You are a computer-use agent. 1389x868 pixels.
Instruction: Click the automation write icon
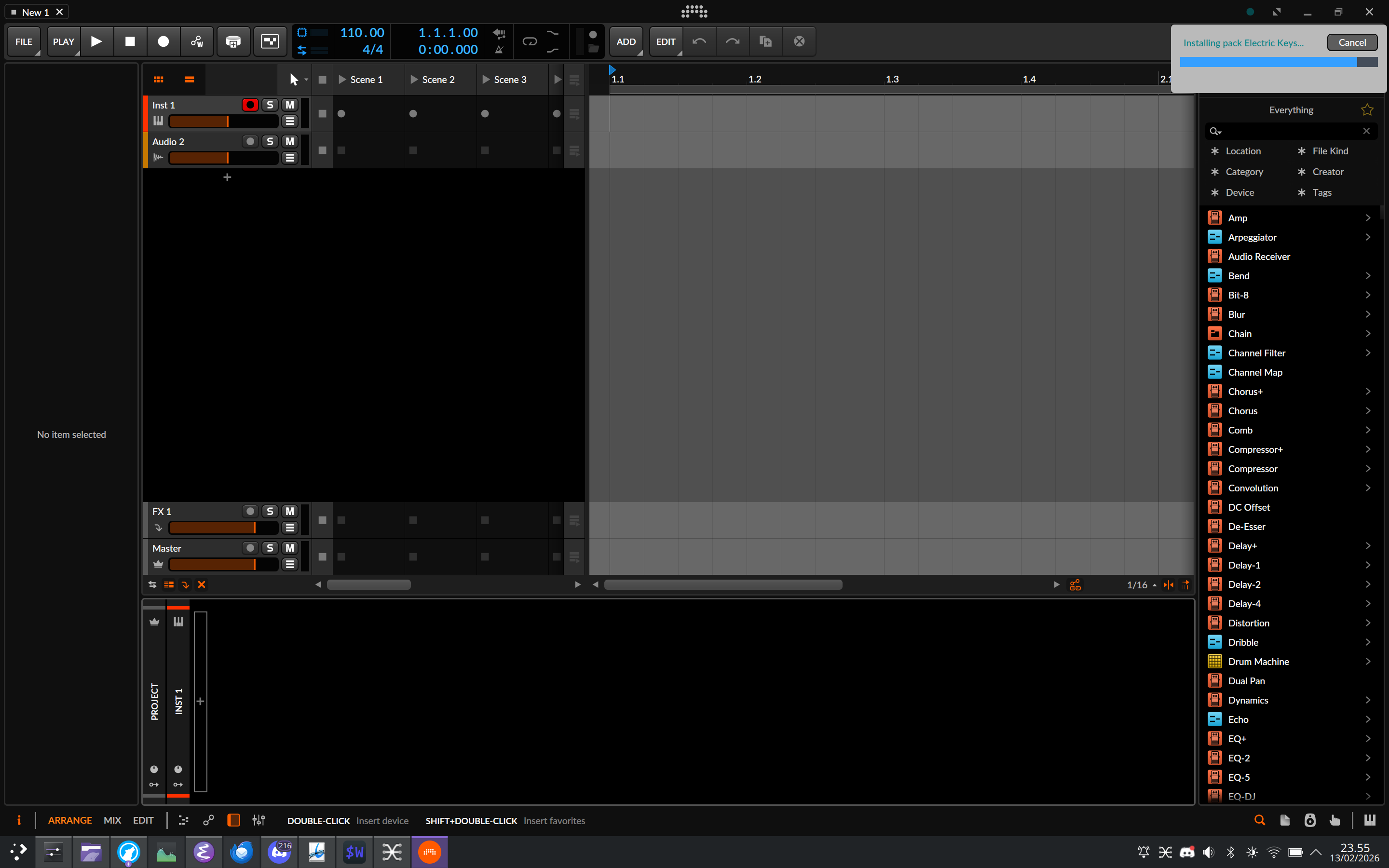tap(197, 41)
